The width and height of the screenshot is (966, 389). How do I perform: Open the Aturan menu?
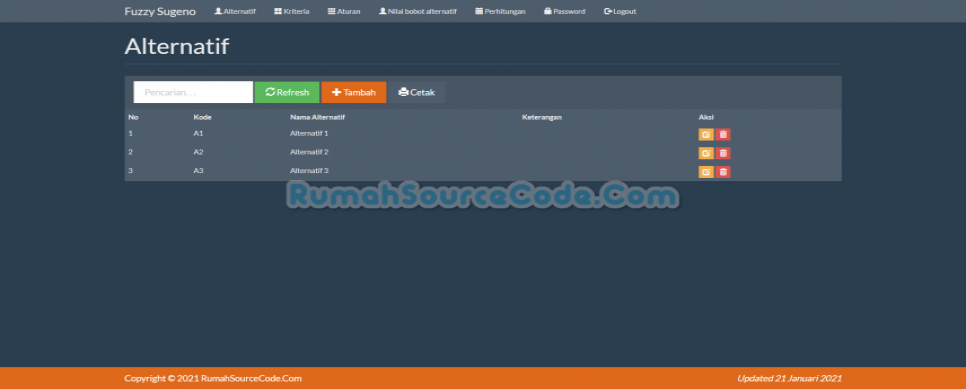pyautogui.click(x=344, y=11)
